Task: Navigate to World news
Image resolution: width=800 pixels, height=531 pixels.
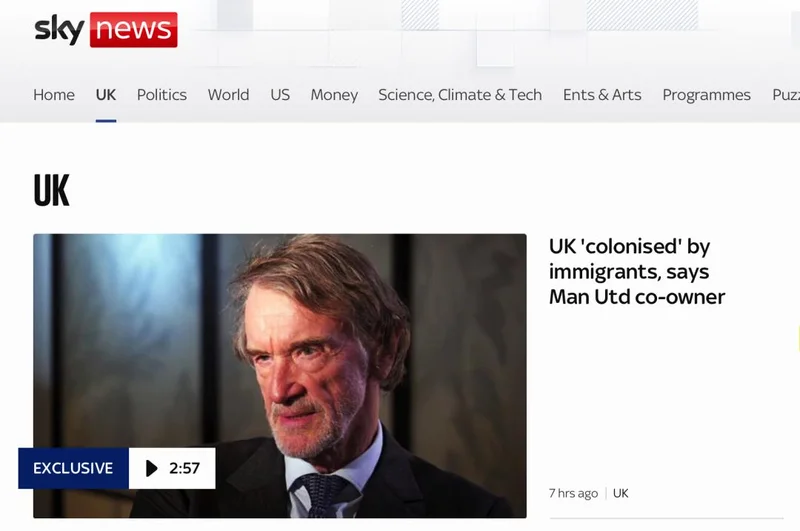Action: 228,95
